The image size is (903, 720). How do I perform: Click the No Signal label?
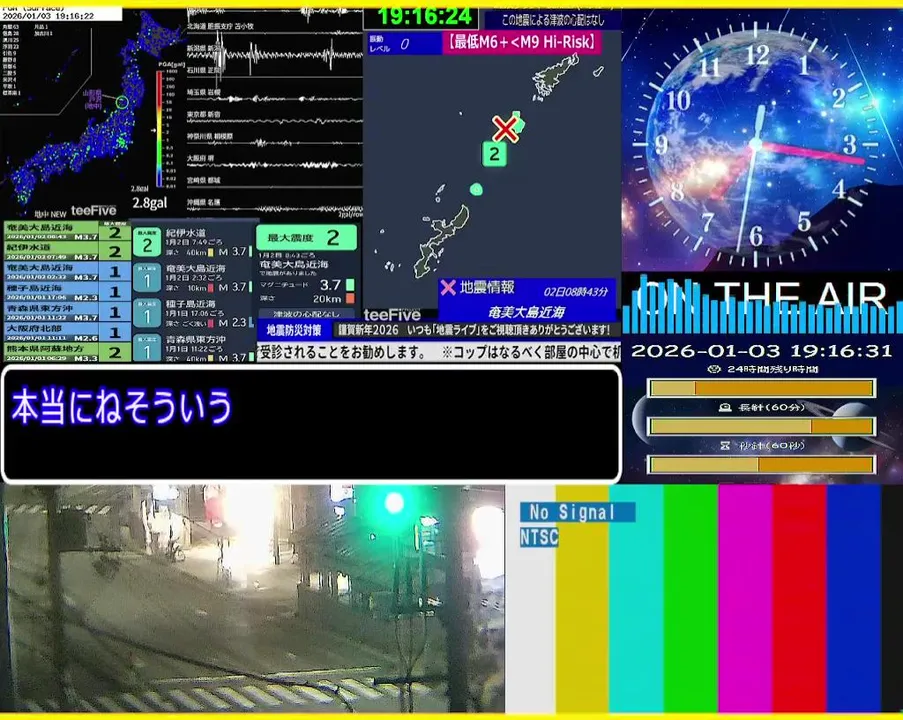point(577,512)
